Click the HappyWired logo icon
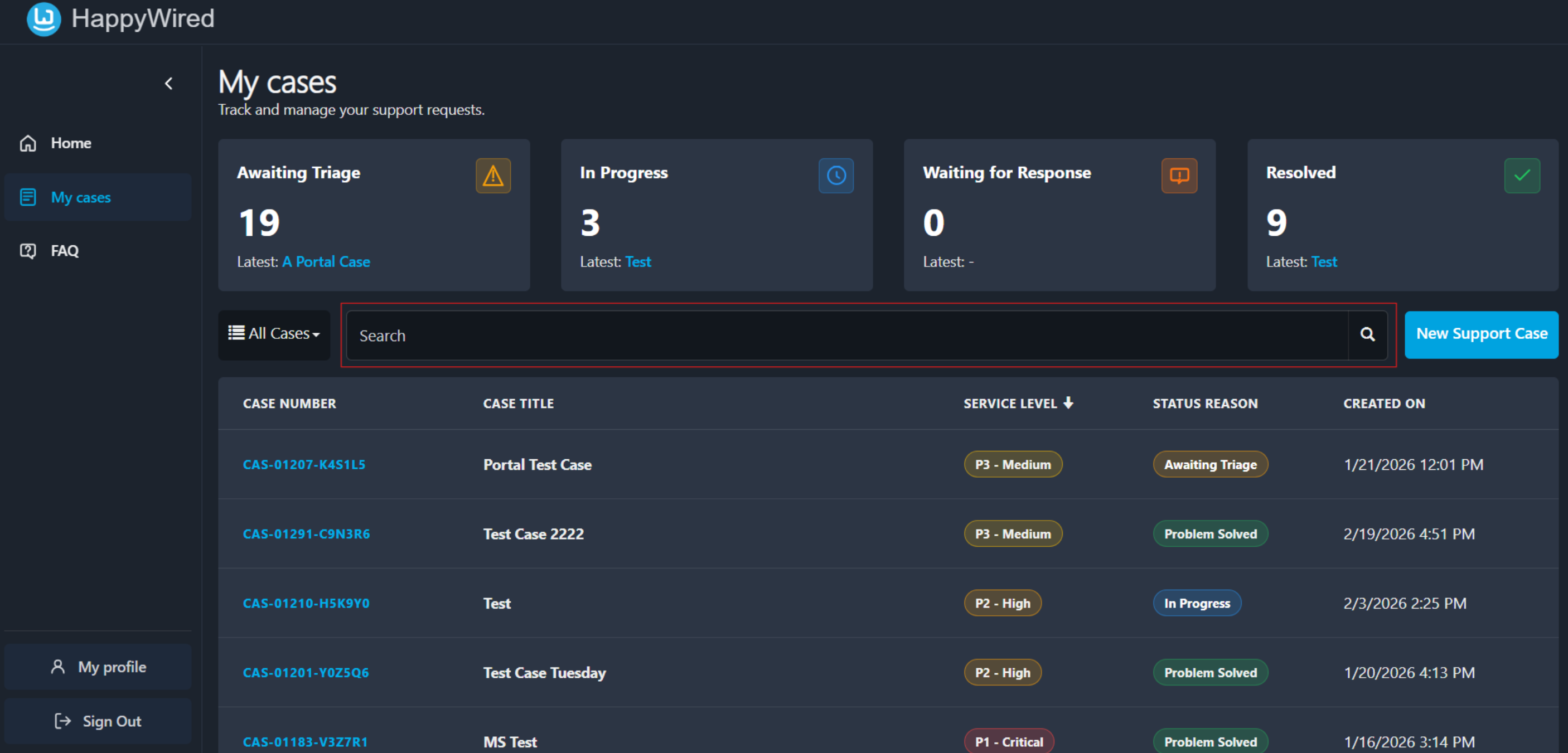 point(44,19)
